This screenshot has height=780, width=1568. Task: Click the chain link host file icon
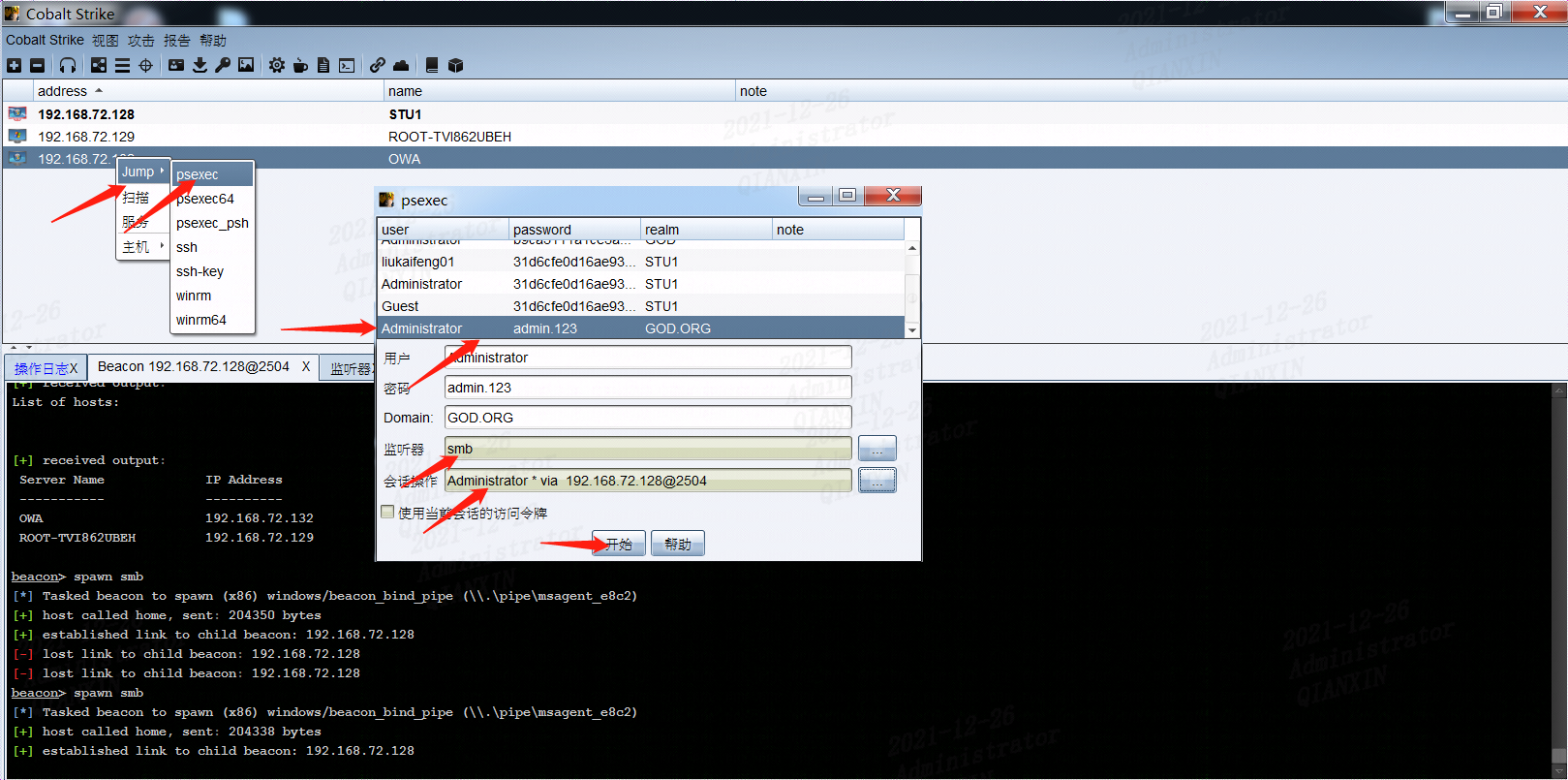click(378, 66)
